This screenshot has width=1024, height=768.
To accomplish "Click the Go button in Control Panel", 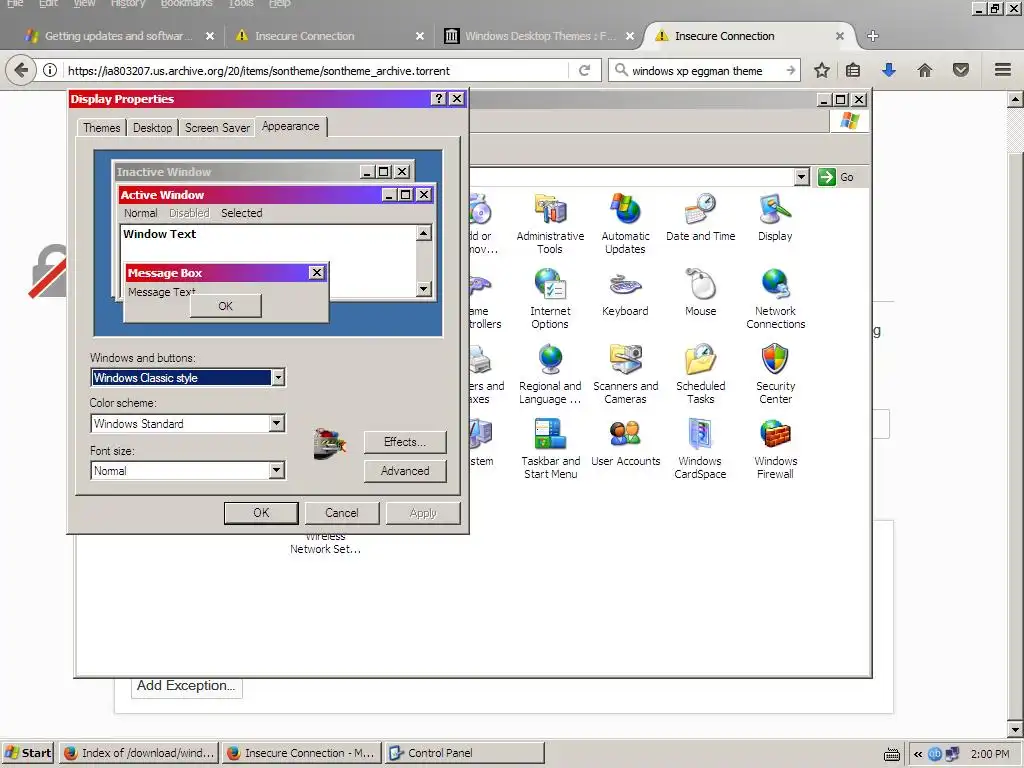I will 837,177.
